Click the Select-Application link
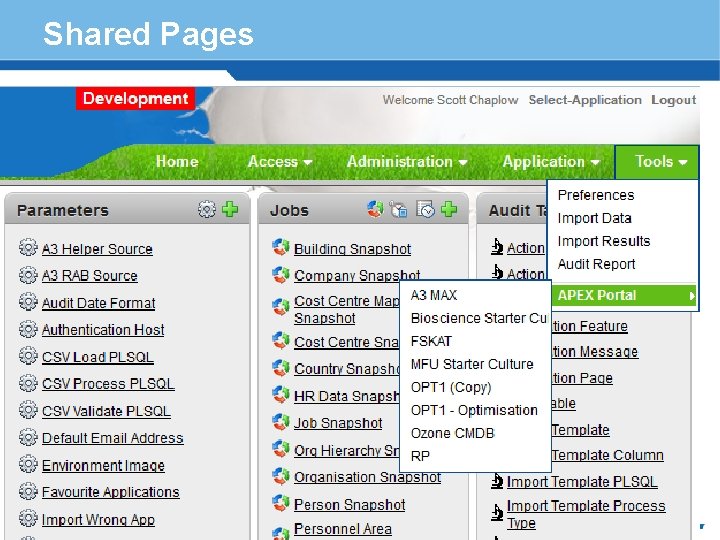The image size is (720, 540). click(x=585, y=100)
